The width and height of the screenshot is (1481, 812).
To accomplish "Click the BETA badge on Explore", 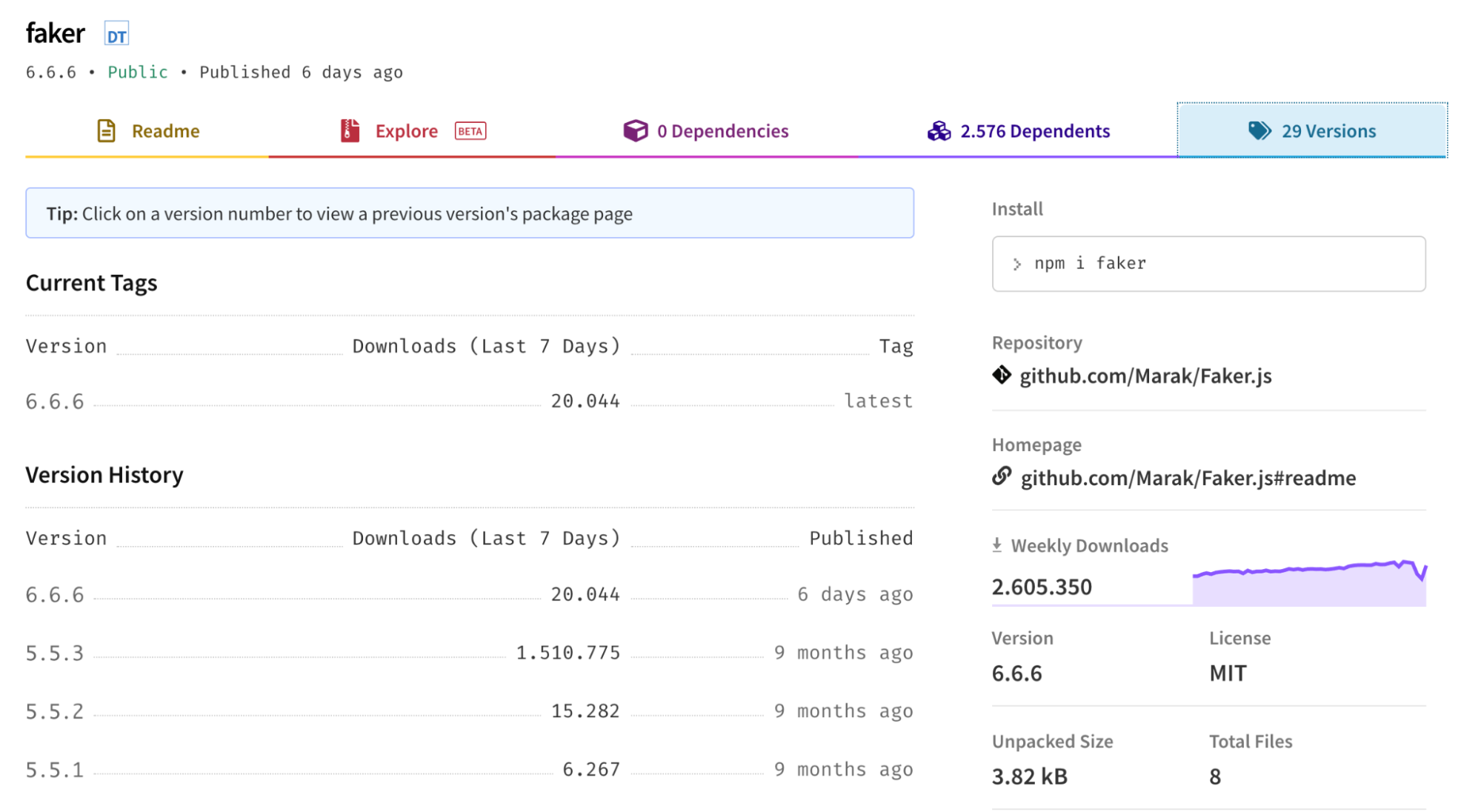I will click(x=470, y=131).
